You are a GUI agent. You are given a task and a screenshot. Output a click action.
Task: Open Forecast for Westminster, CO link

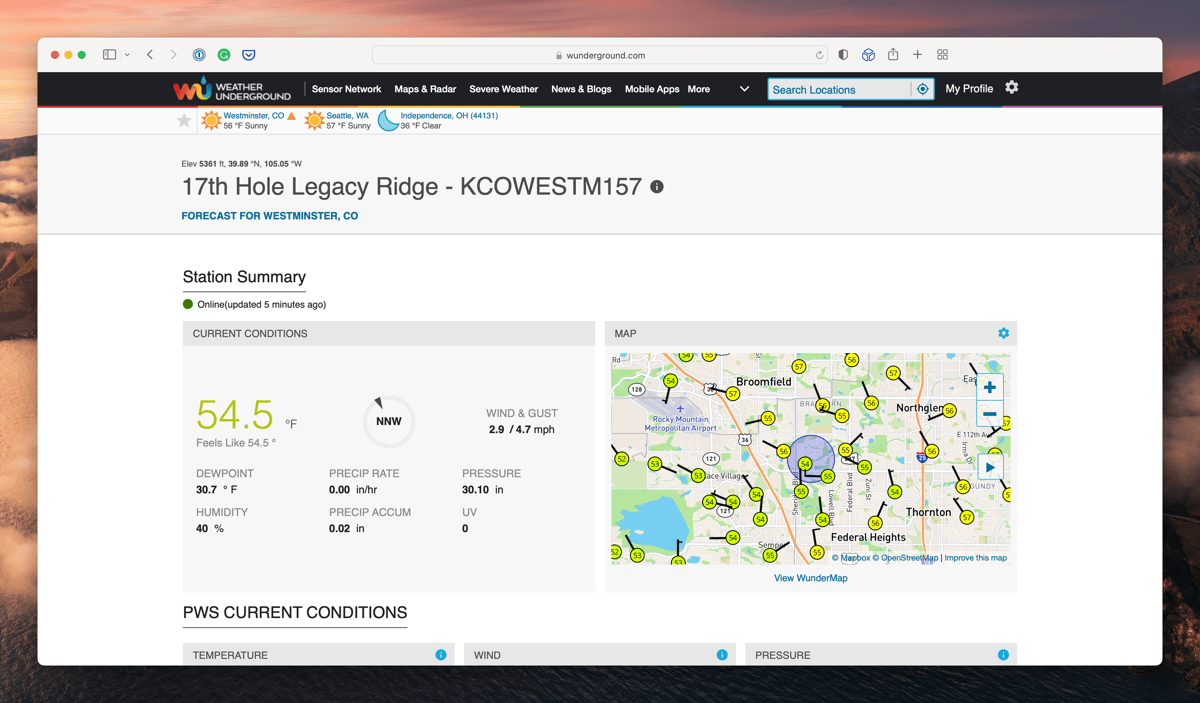click(x=270, y=216)
